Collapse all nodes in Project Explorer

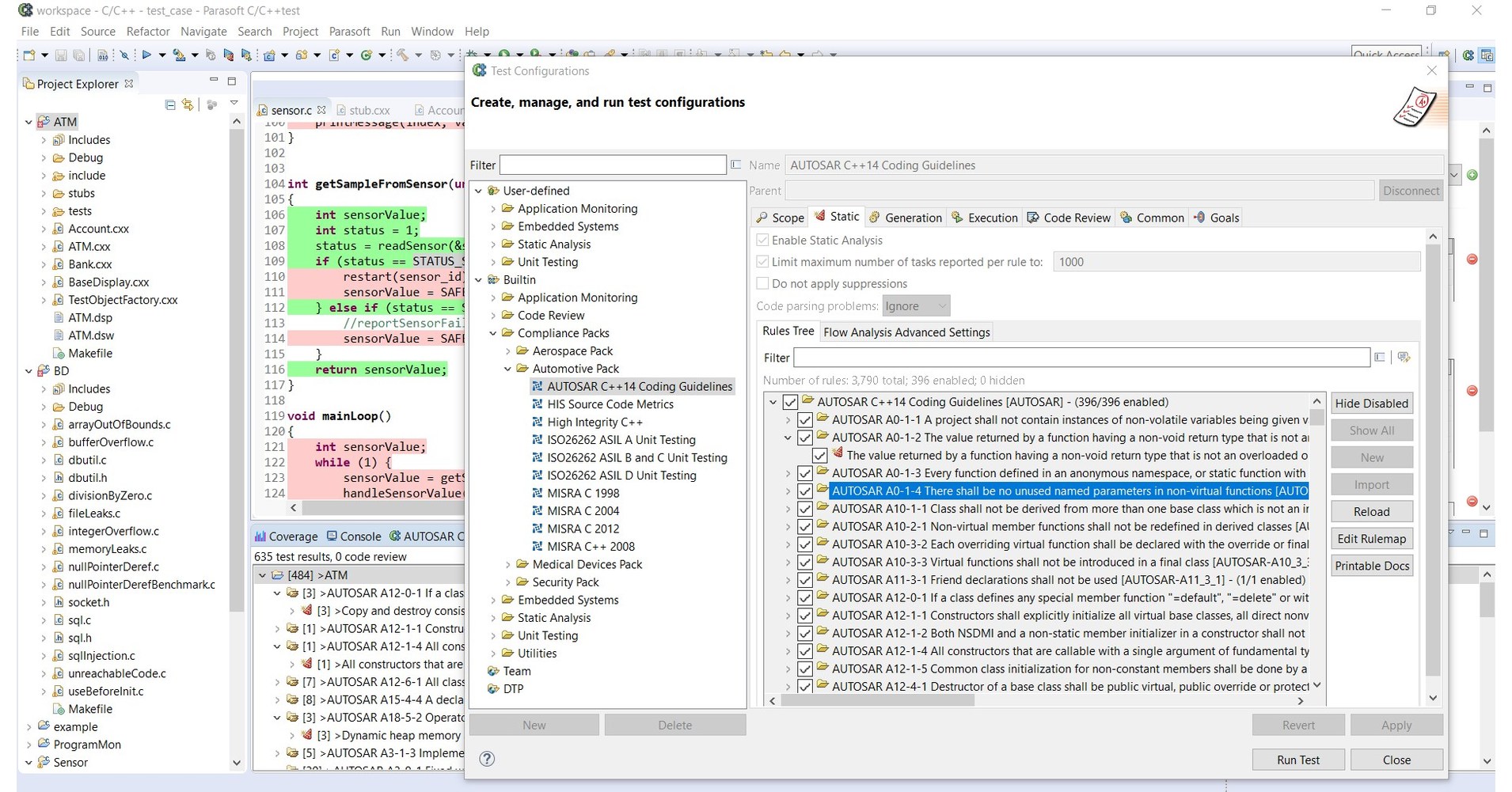click(x=170, y=104)
